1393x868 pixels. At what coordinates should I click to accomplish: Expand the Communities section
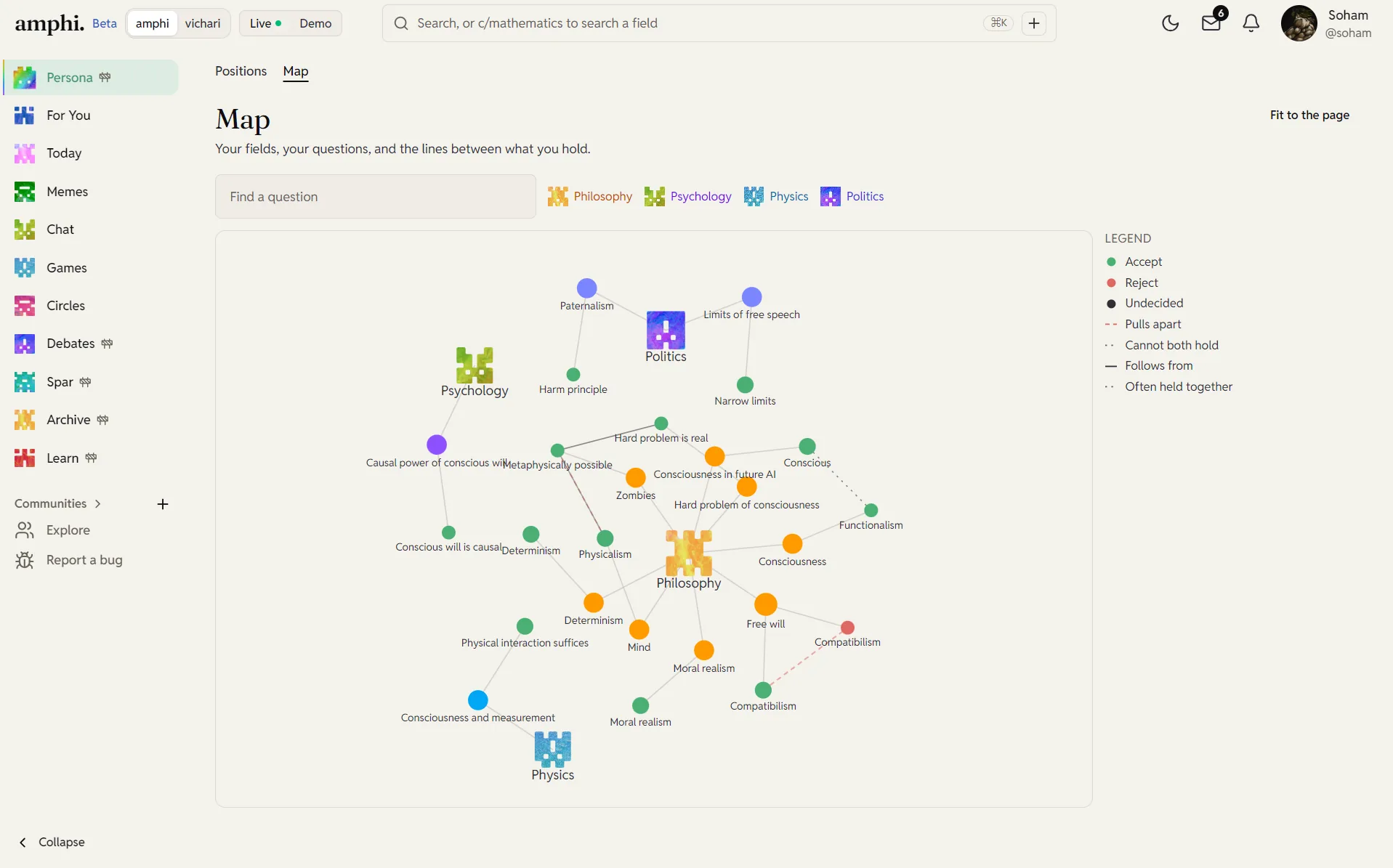pyautogui.click(x=58, y=503)
